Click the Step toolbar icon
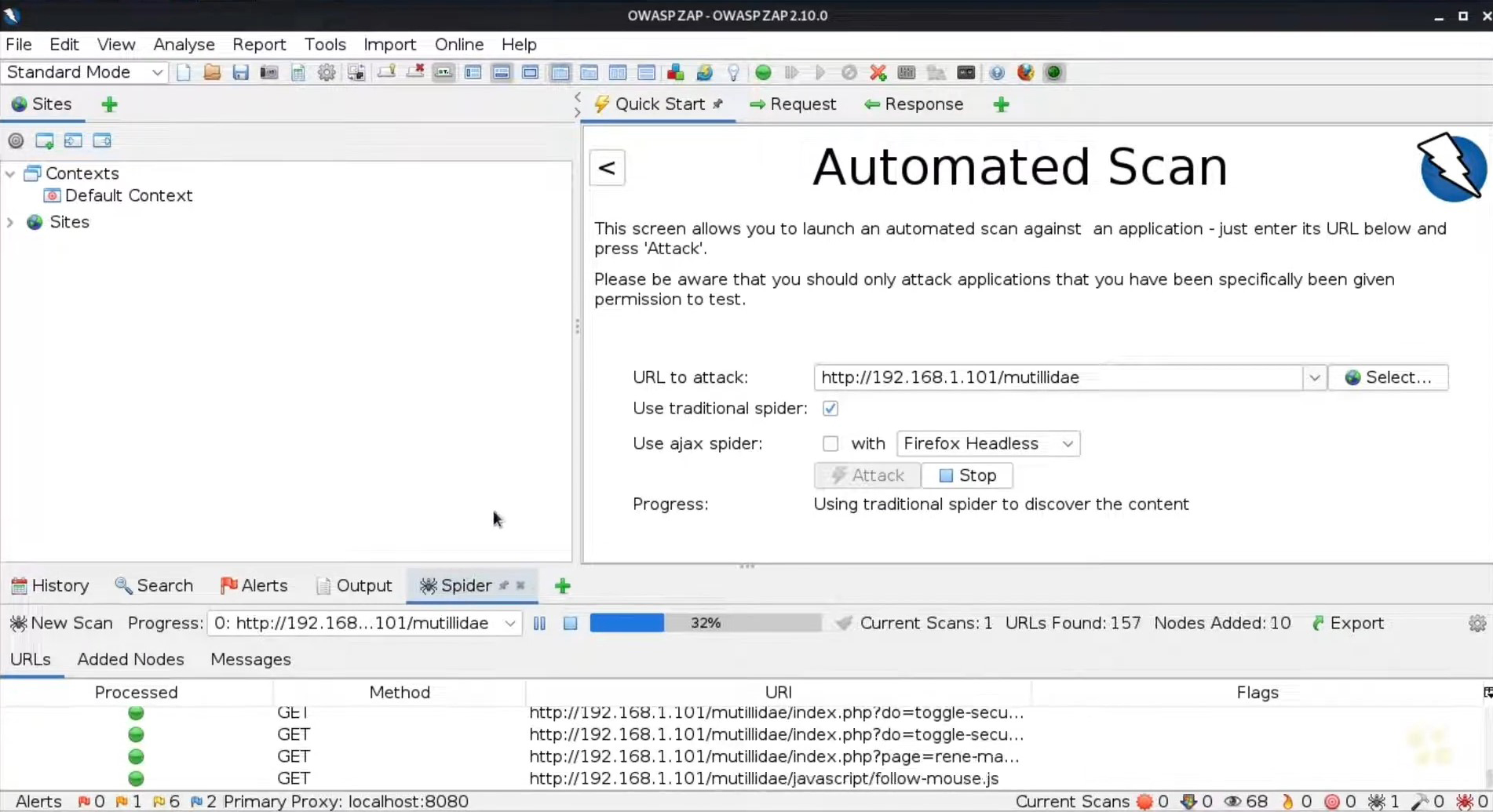Screen dimensions: 1493x812 pos(791,73)
